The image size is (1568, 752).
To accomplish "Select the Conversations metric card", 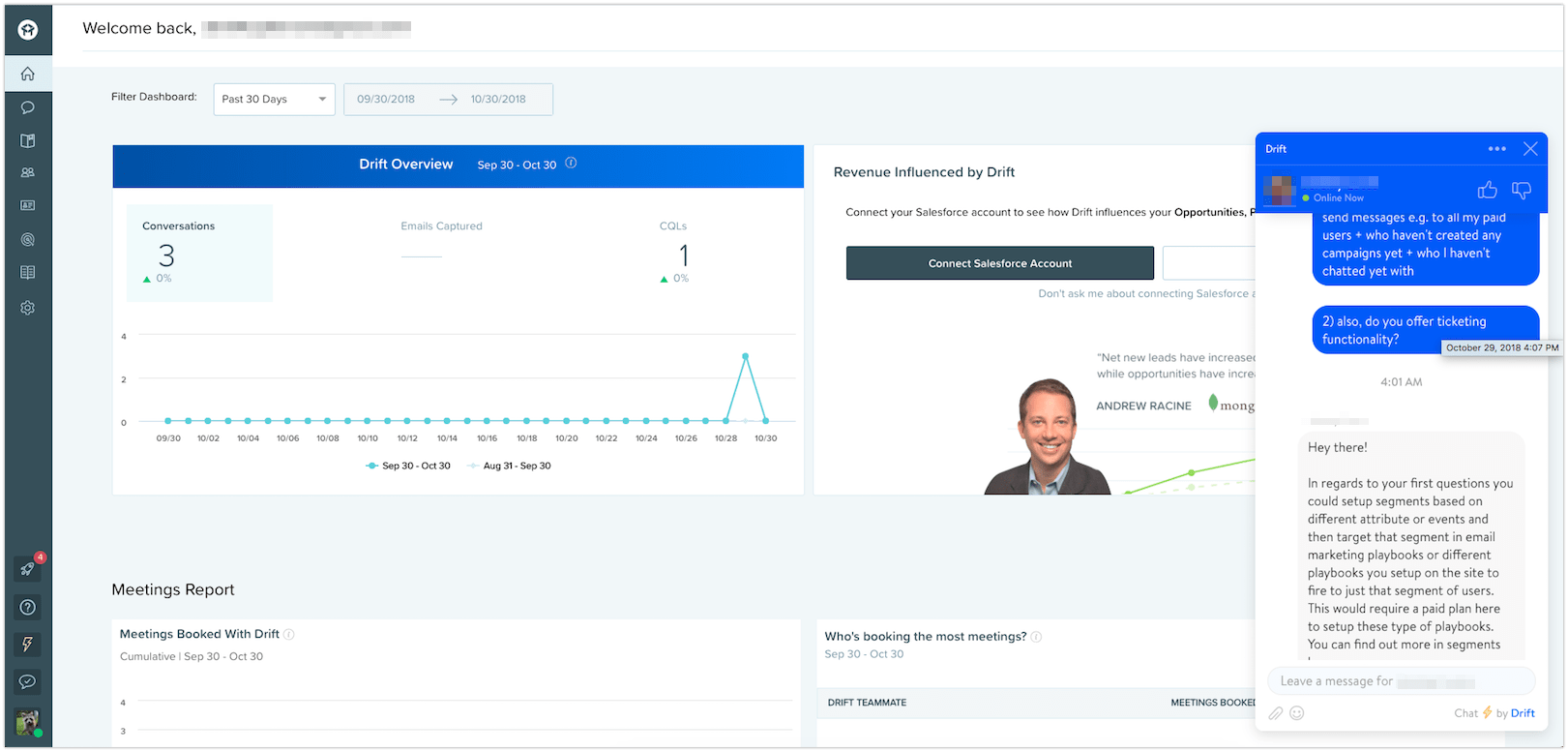I will [199, 253].
